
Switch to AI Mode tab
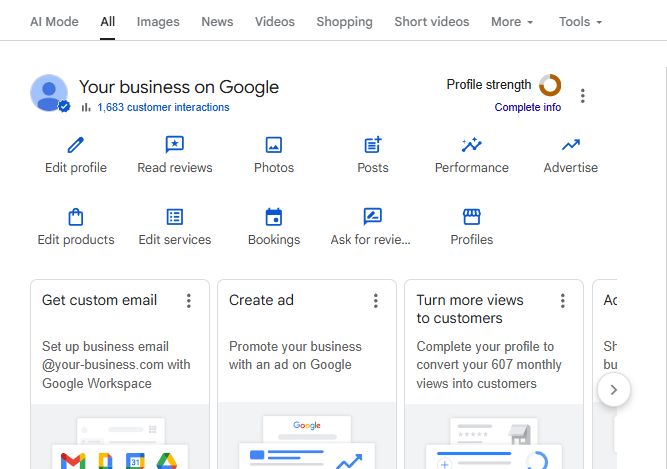click(x=54, y=22)
